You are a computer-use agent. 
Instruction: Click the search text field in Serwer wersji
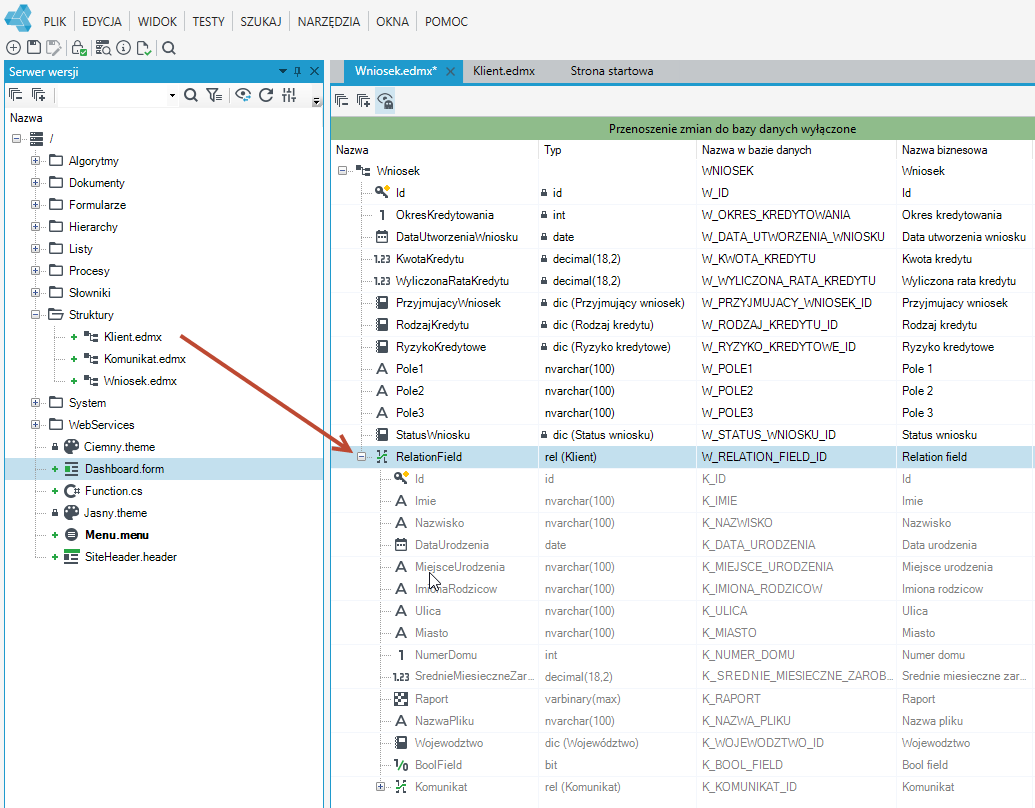[112, 96]
